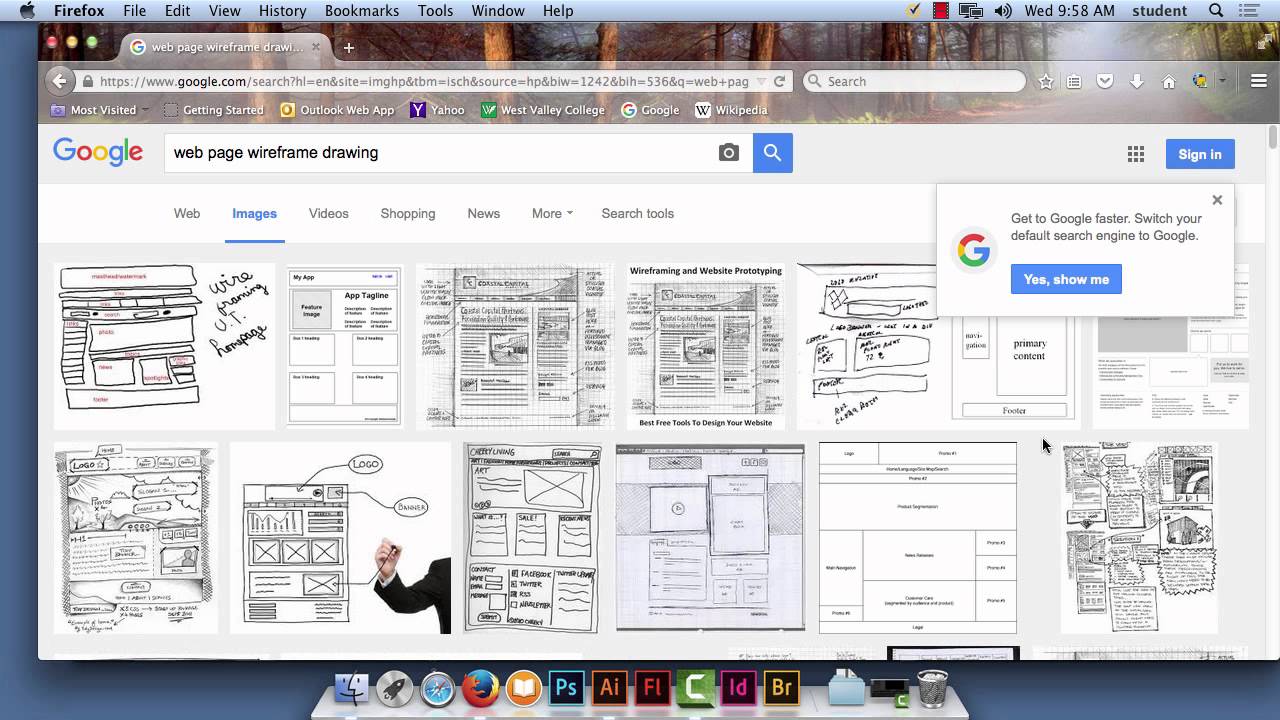Reload the page with the refresh icon
Viewport: 1280px width, 720px height.
click(x=780, y=82)
